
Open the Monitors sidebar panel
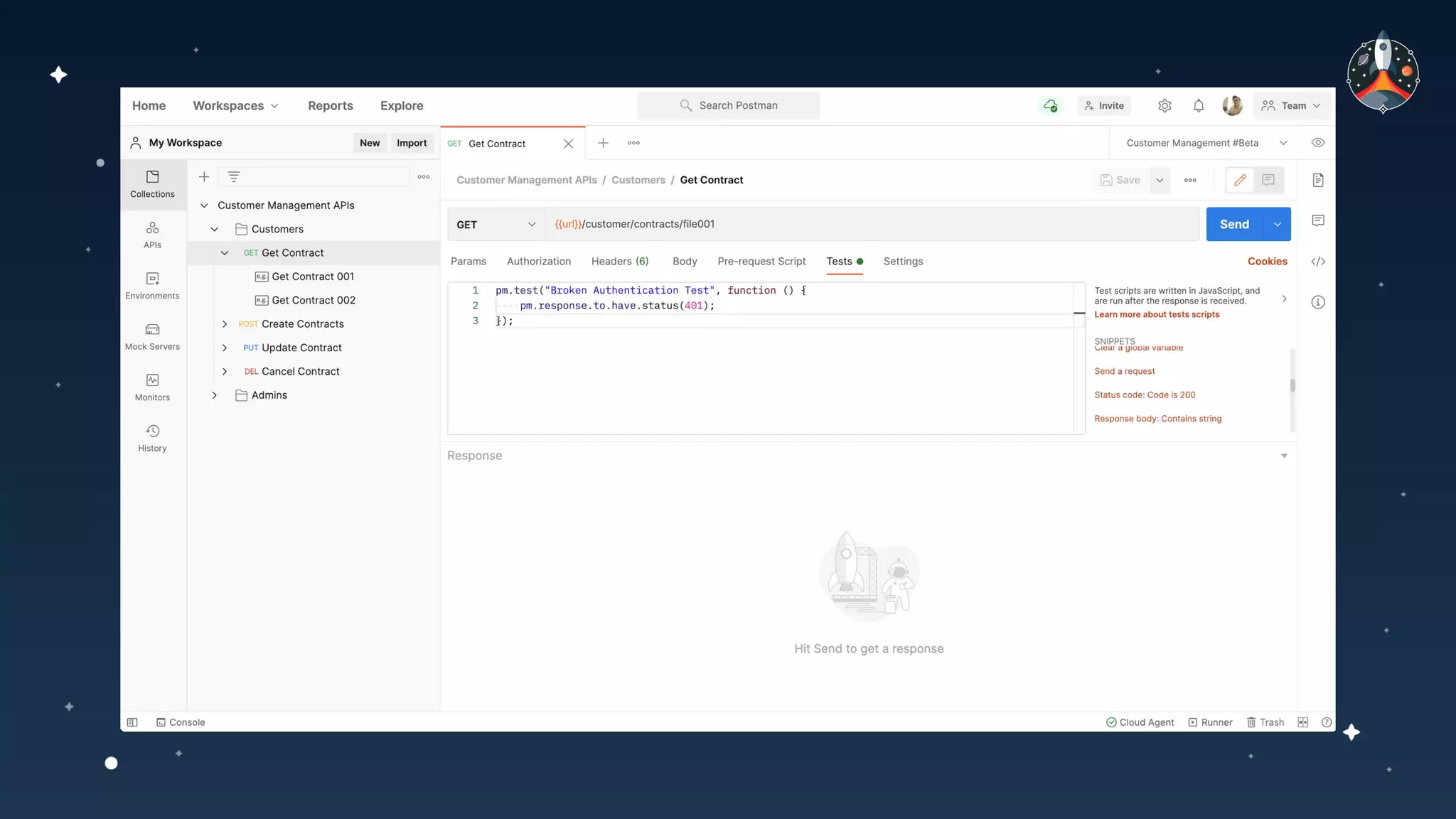click(x=152, y=387)
